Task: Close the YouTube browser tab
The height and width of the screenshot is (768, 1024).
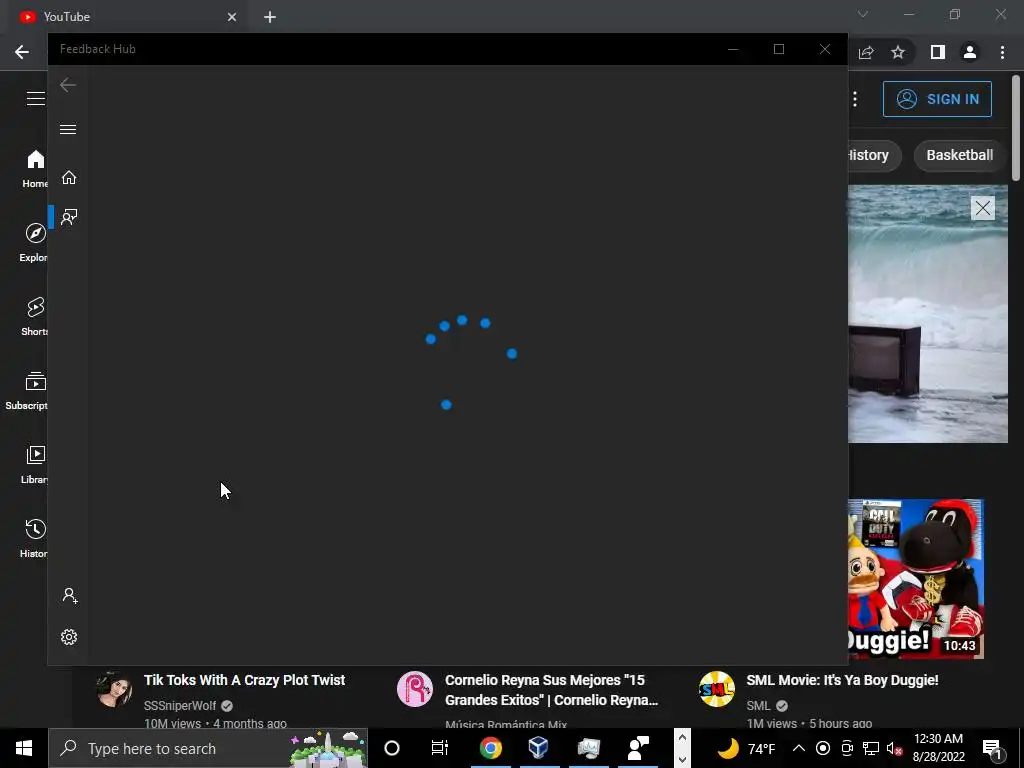Action: tap(232, 17)
